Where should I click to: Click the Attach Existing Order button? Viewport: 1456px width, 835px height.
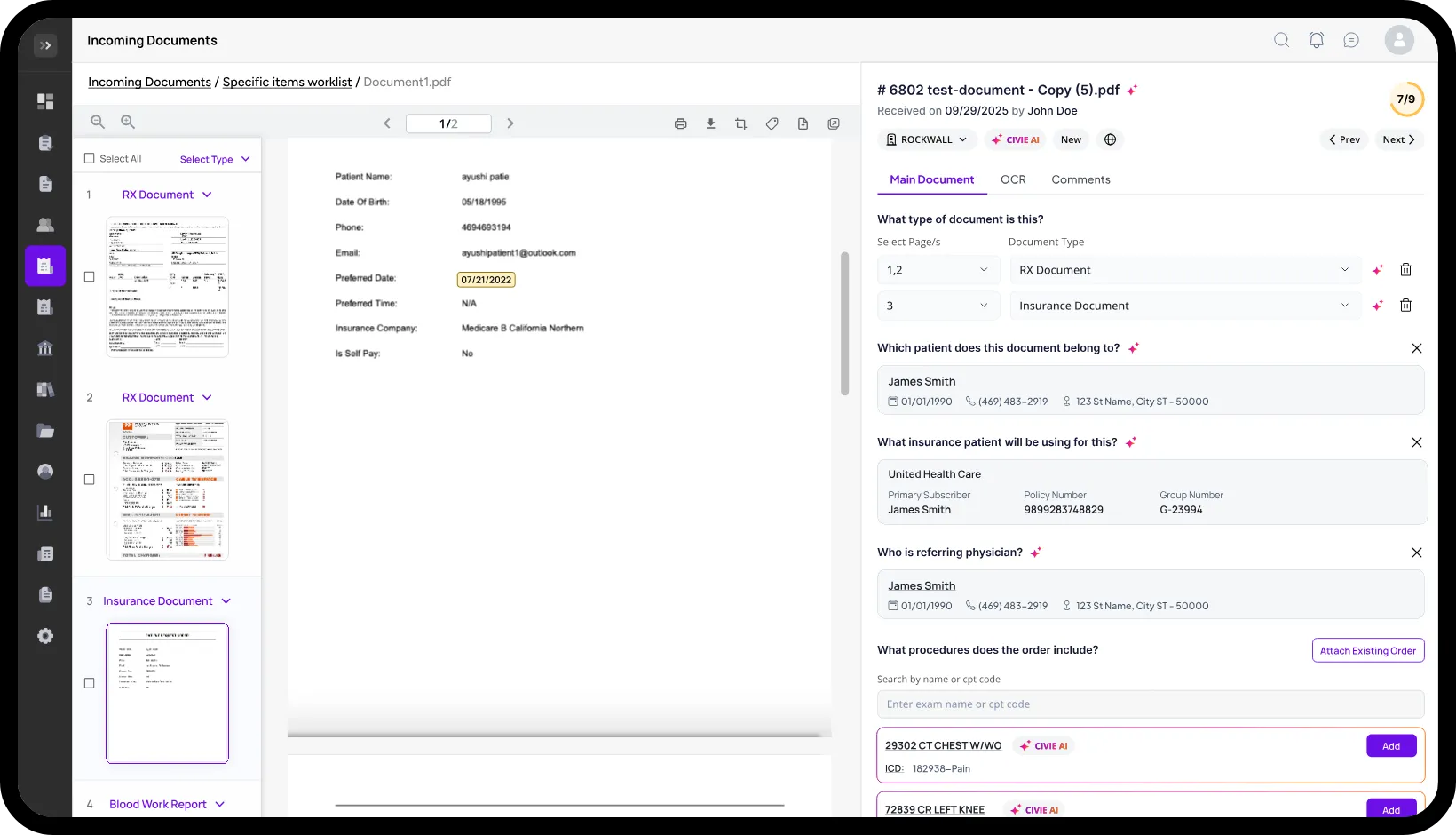(x=1367, y=650)
